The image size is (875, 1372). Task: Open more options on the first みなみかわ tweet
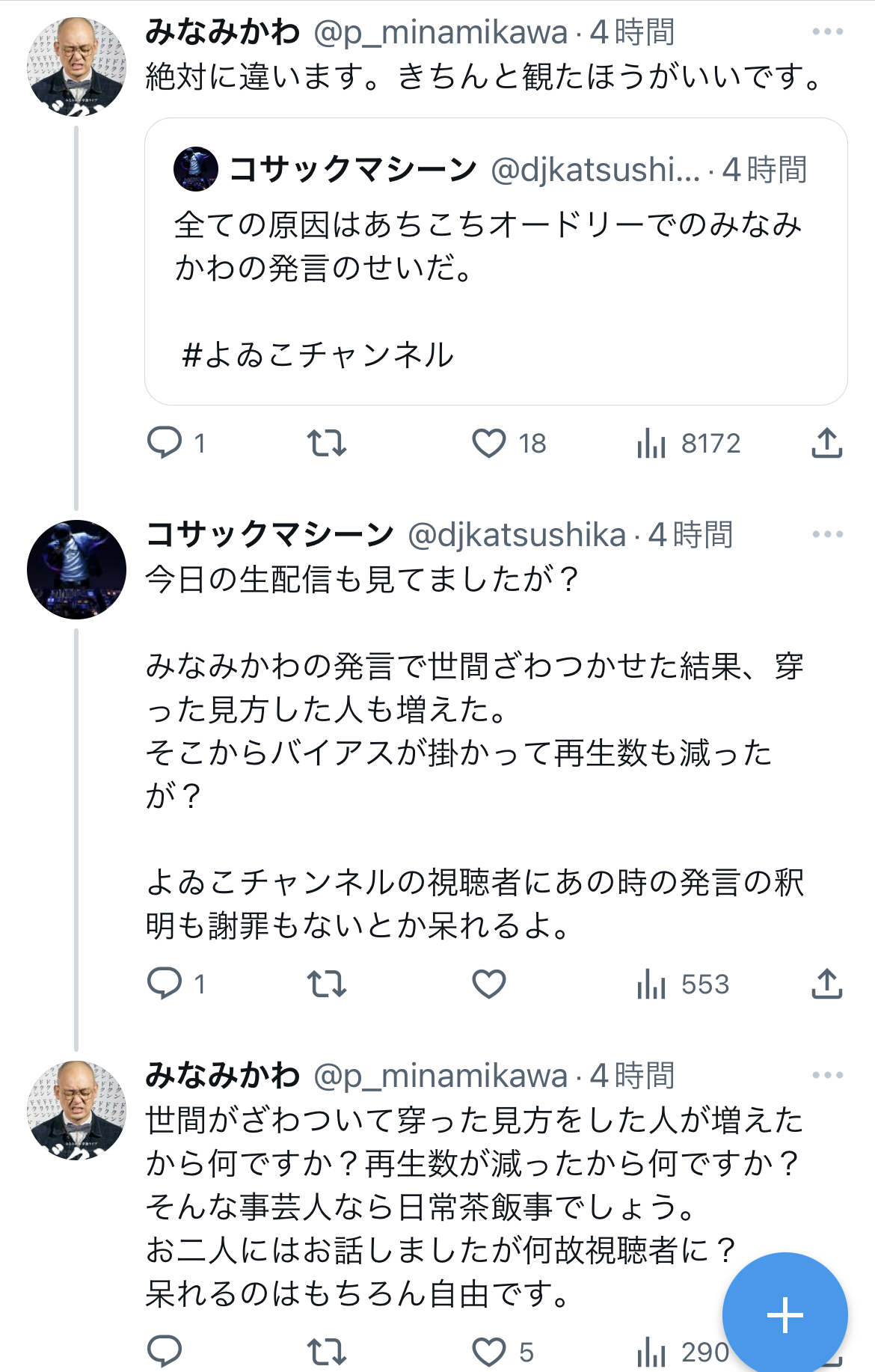[827, 31]
